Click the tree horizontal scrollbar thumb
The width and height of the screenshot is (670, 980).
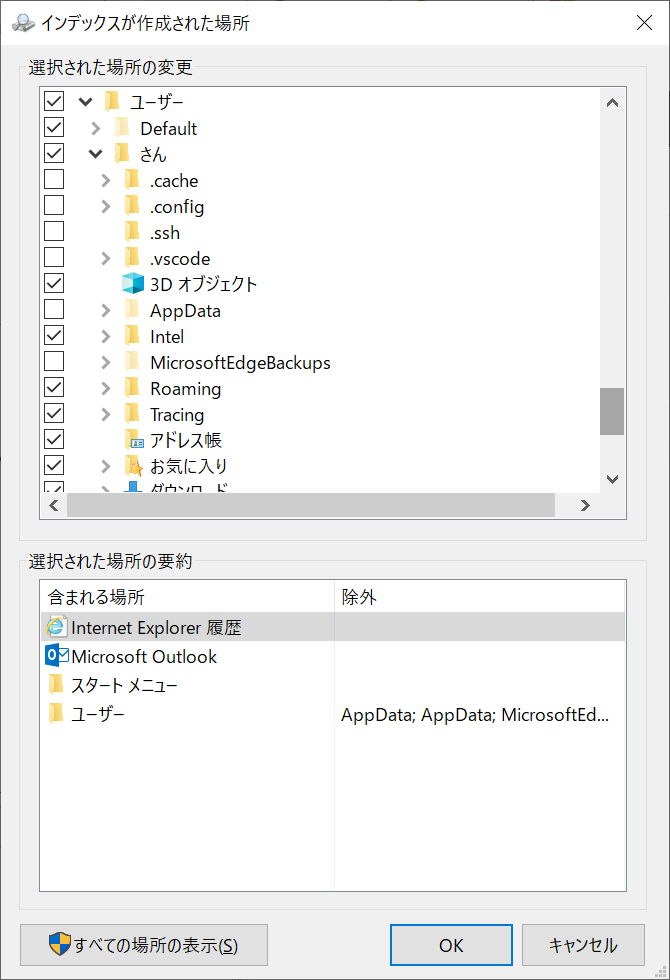tap(311, 505)
